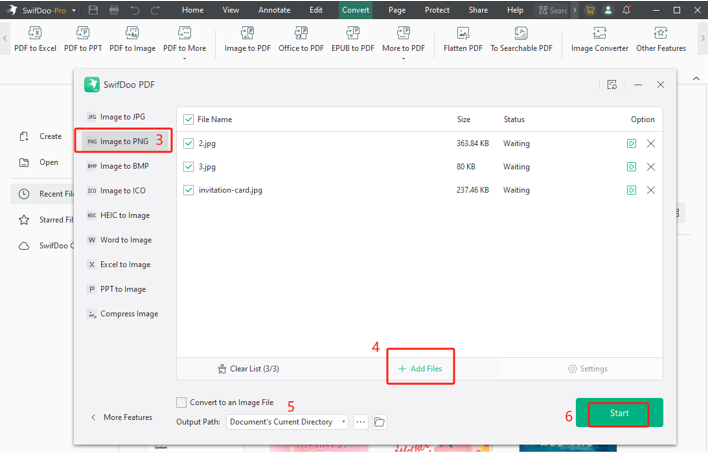Open Image to PDF converter
Image resolution: width=708 pixels, height=454 pixels.
click(247, 39)
